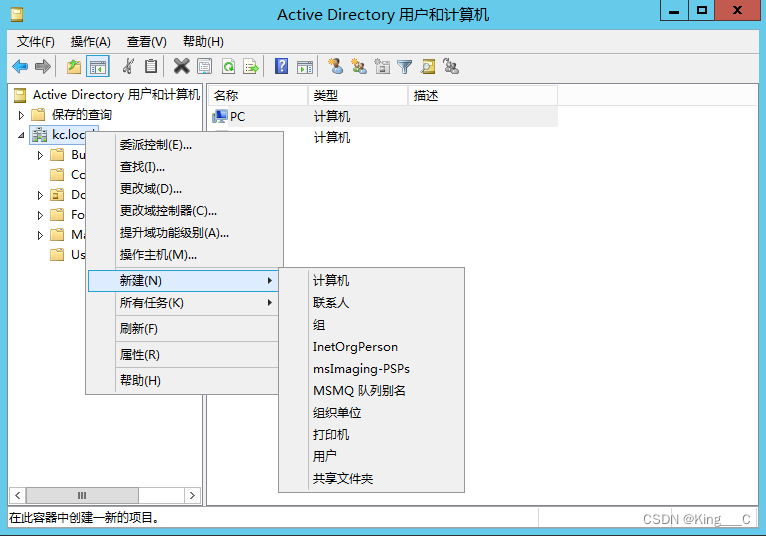Screen dimensions: 766x536
Task: Click 刷新(F) in context menu
Action: pos(184,328)
